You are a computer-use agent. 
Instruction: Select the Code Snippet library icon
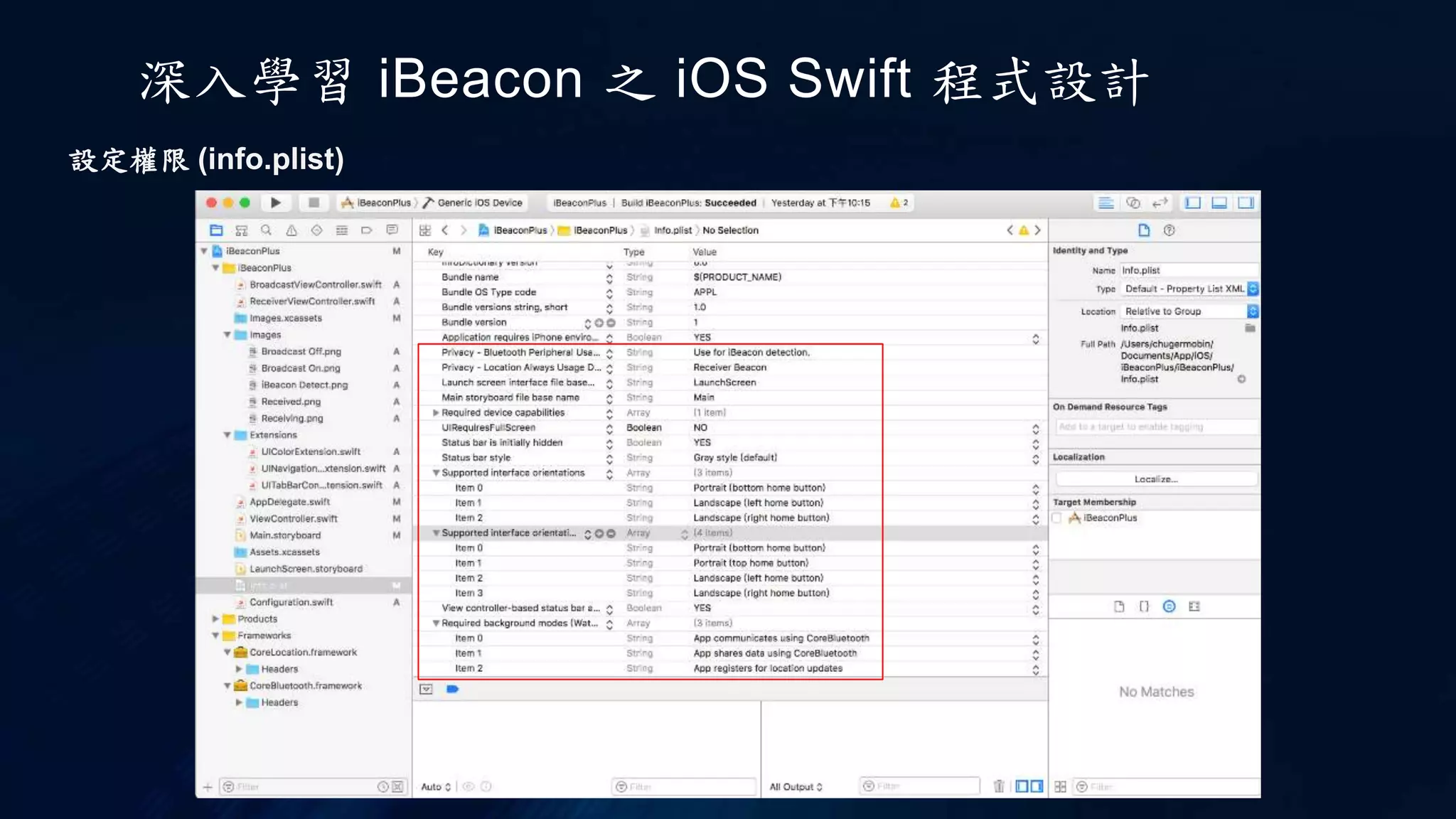(x=1144, y=606)
